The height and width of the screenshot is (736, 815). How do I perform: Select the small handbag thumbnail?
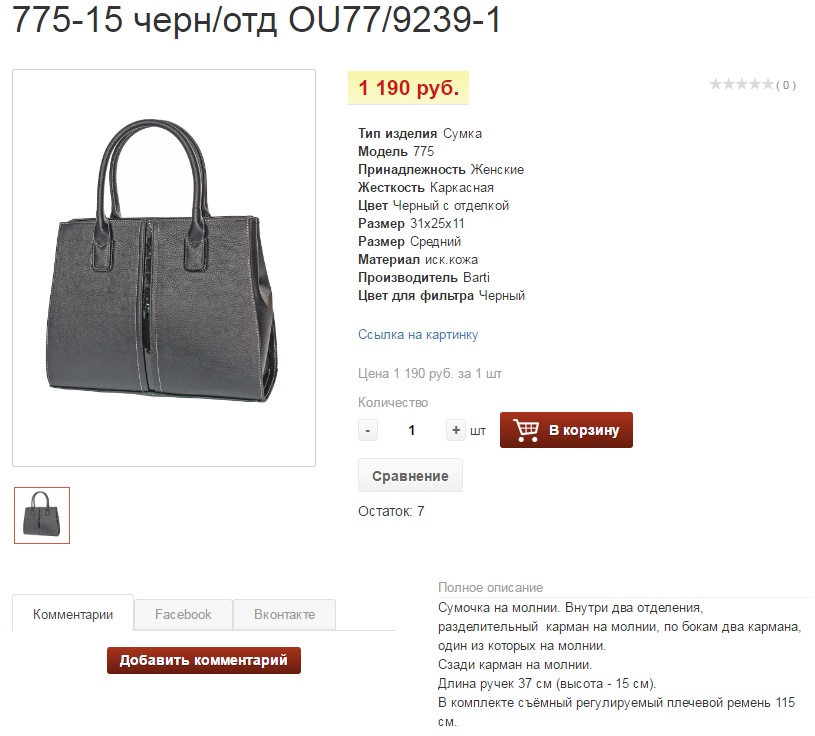(x=42, y=516)
